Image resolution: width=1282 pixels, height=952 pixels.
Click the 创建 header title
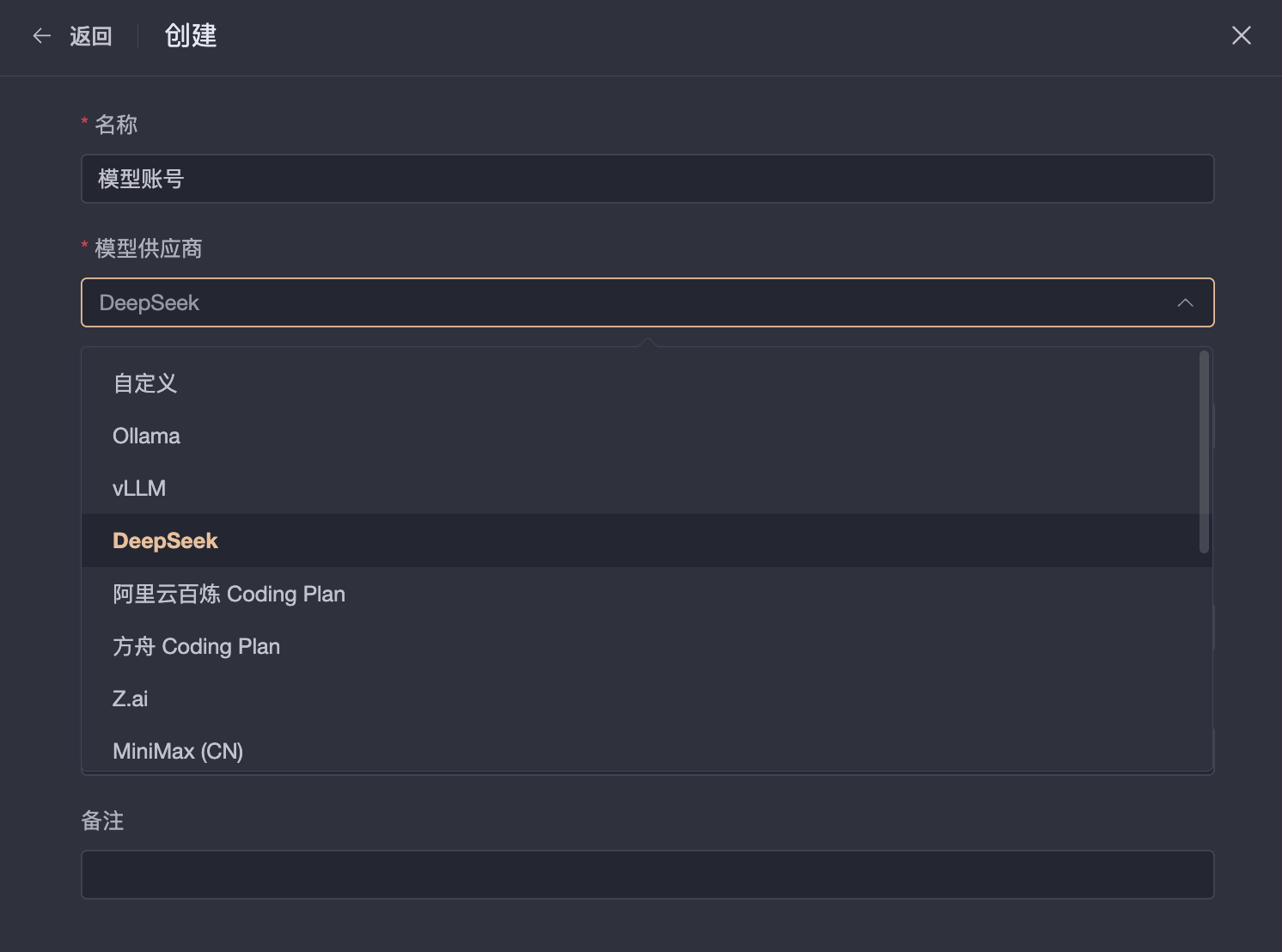click(x=191, y=35)
